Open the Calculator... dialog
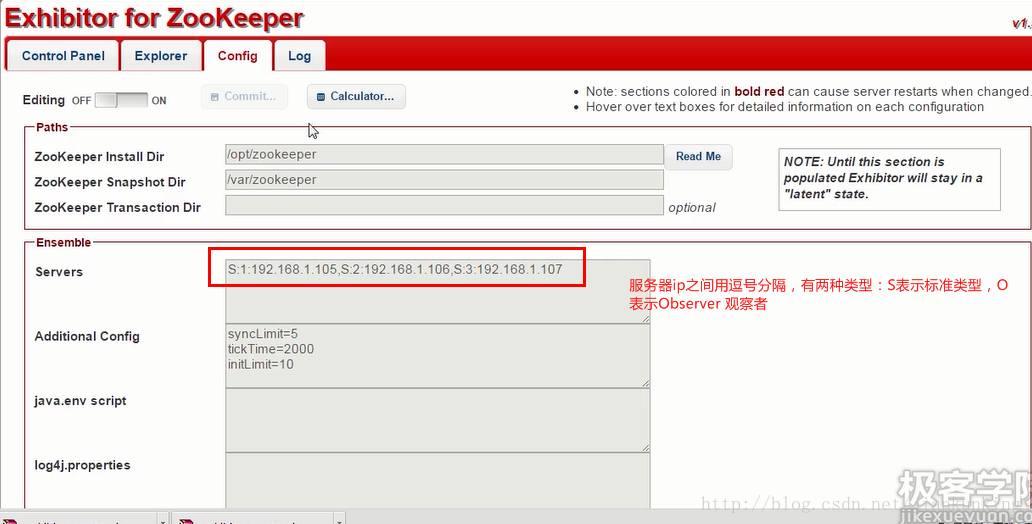The width and height of the screenshot is (1032, 524). click(x=356, y=96)
